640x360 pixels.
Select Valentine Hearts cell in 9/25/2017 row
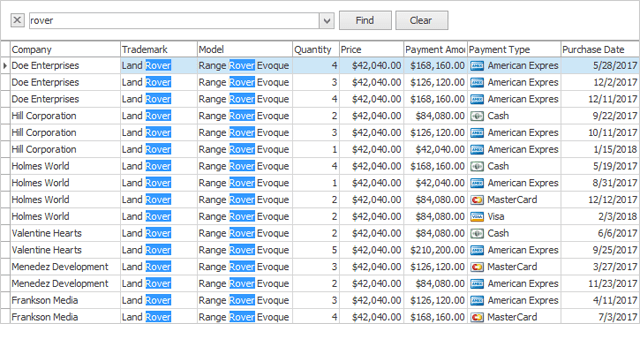(65, 250)
